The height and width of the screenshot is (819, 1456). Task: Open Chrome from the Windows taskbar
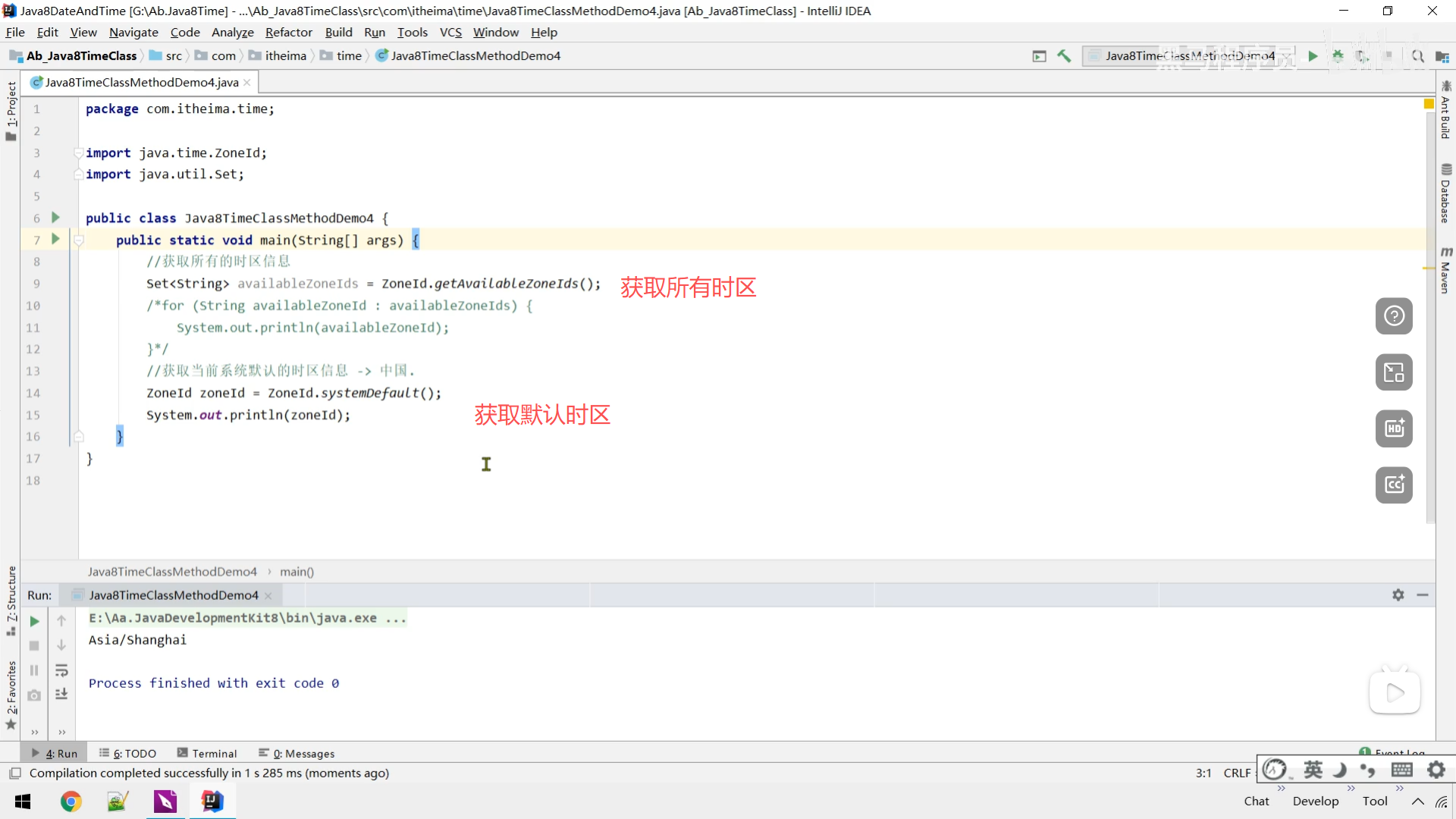[71, 802]
